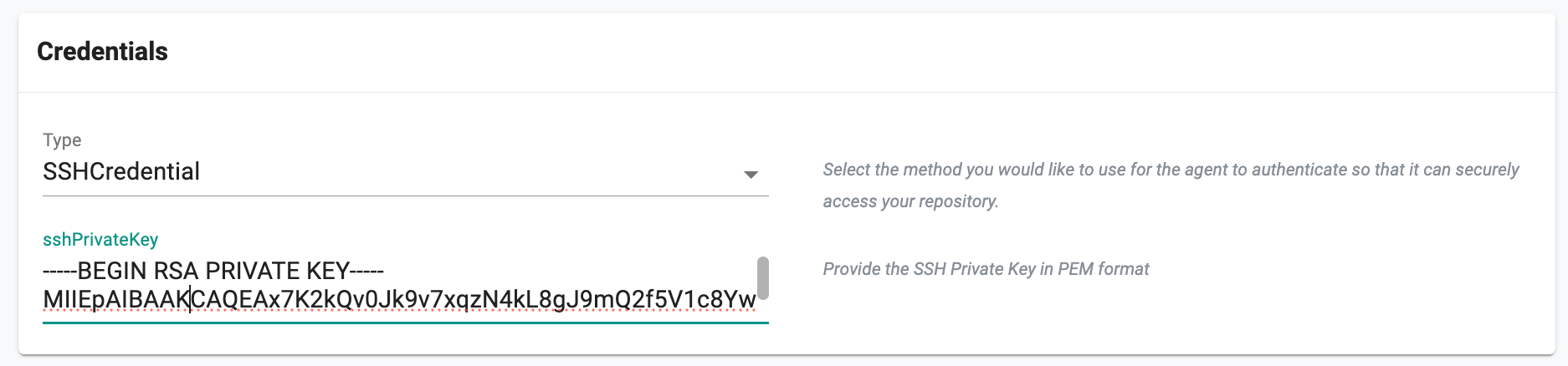Click the word 'securely' in help text

(1487, 170)
